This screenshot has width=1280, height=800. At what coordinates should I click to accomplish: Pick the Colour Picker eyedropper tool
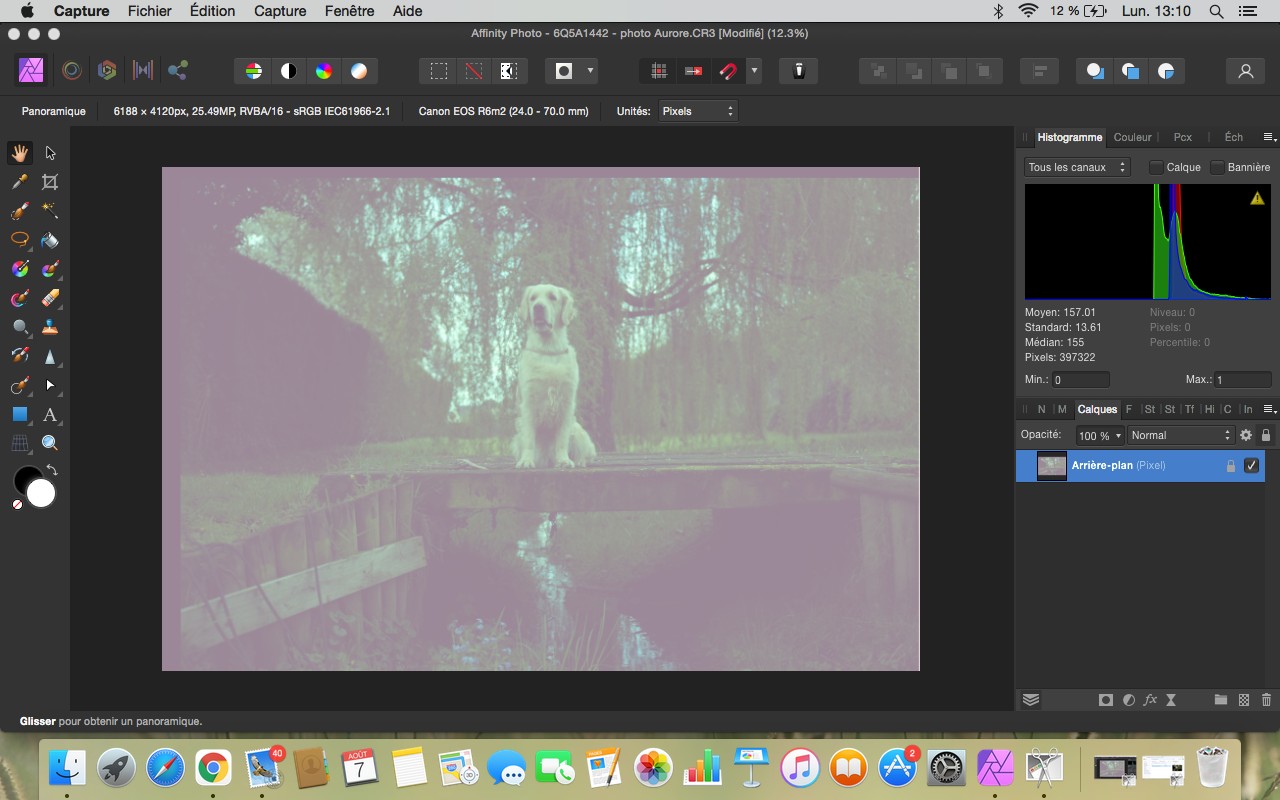(19, 182)
